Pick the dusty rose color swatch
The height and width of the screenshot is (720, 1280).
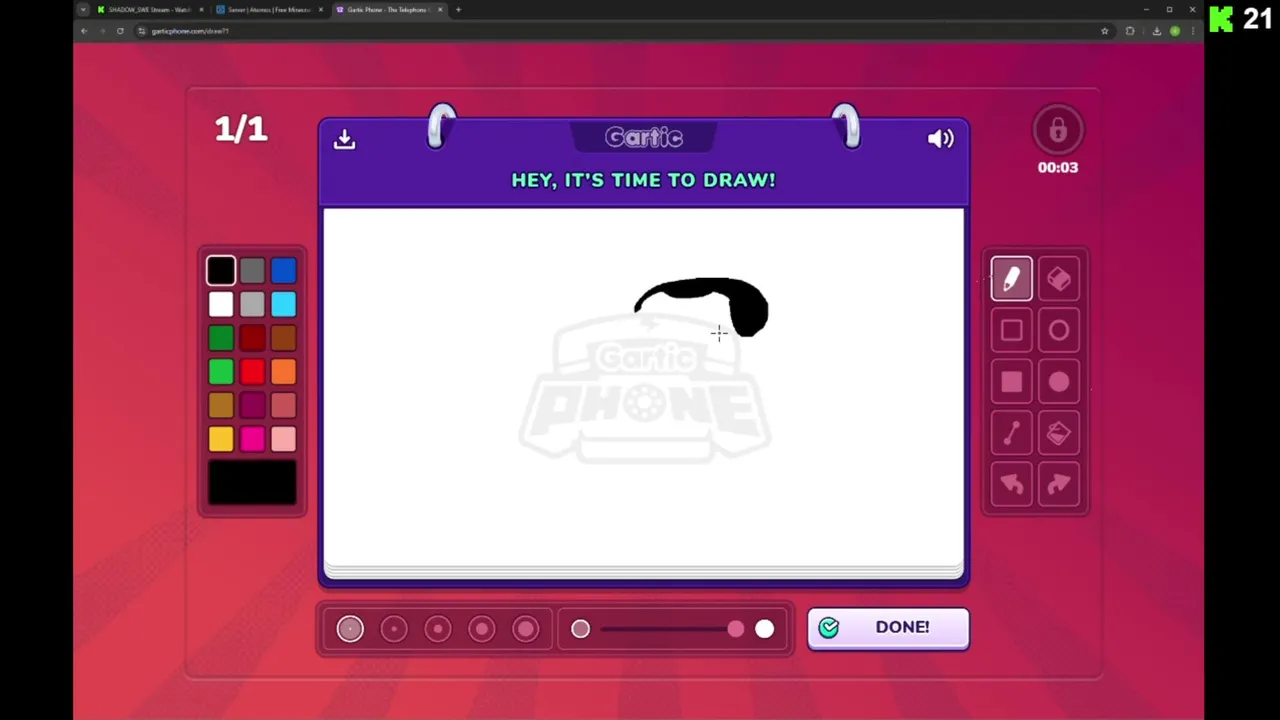(283, 405)
